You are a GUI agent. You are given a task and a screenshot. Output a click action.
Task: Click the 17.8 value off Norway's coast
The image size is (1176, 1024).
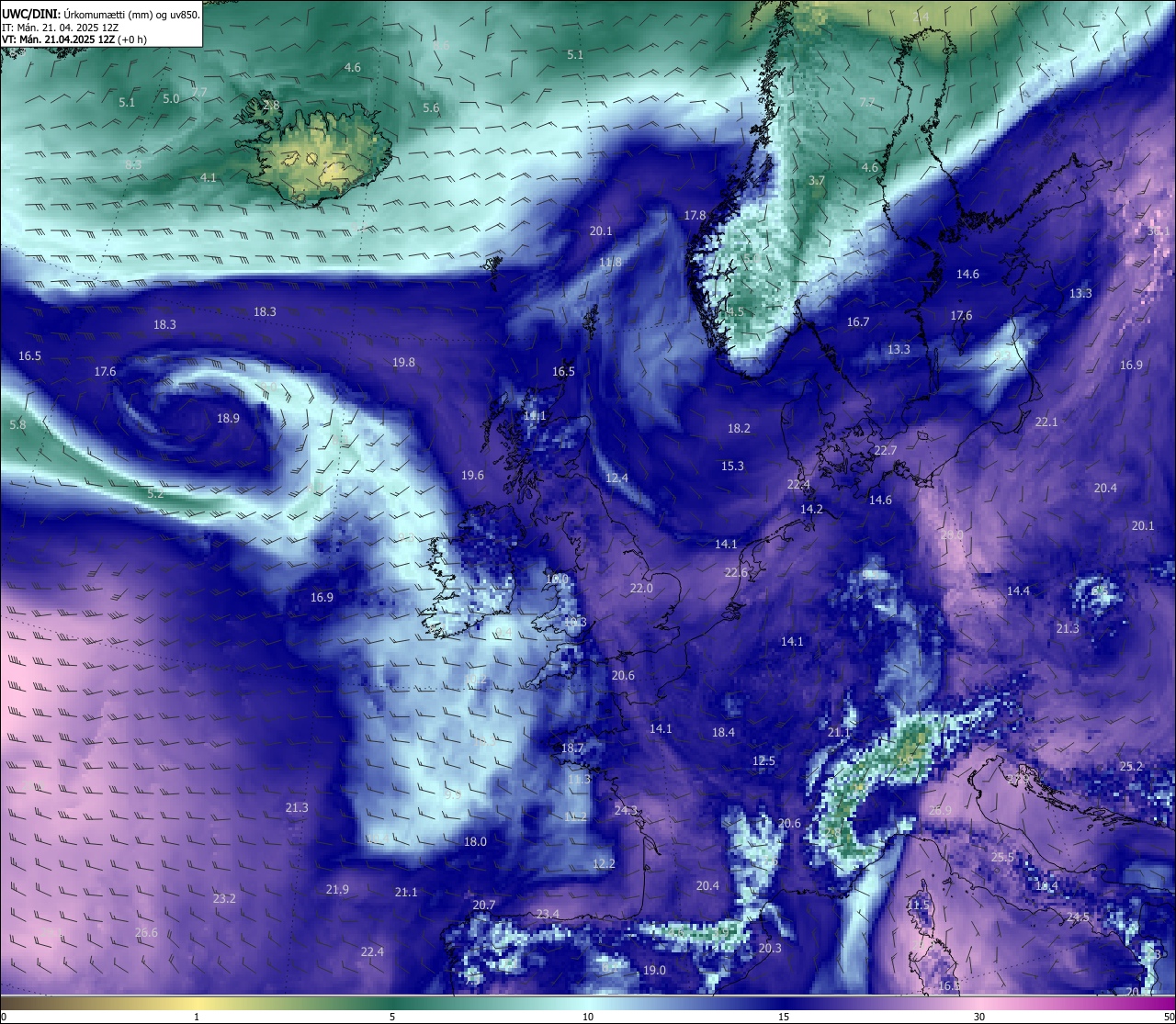(x=695, y=216)
